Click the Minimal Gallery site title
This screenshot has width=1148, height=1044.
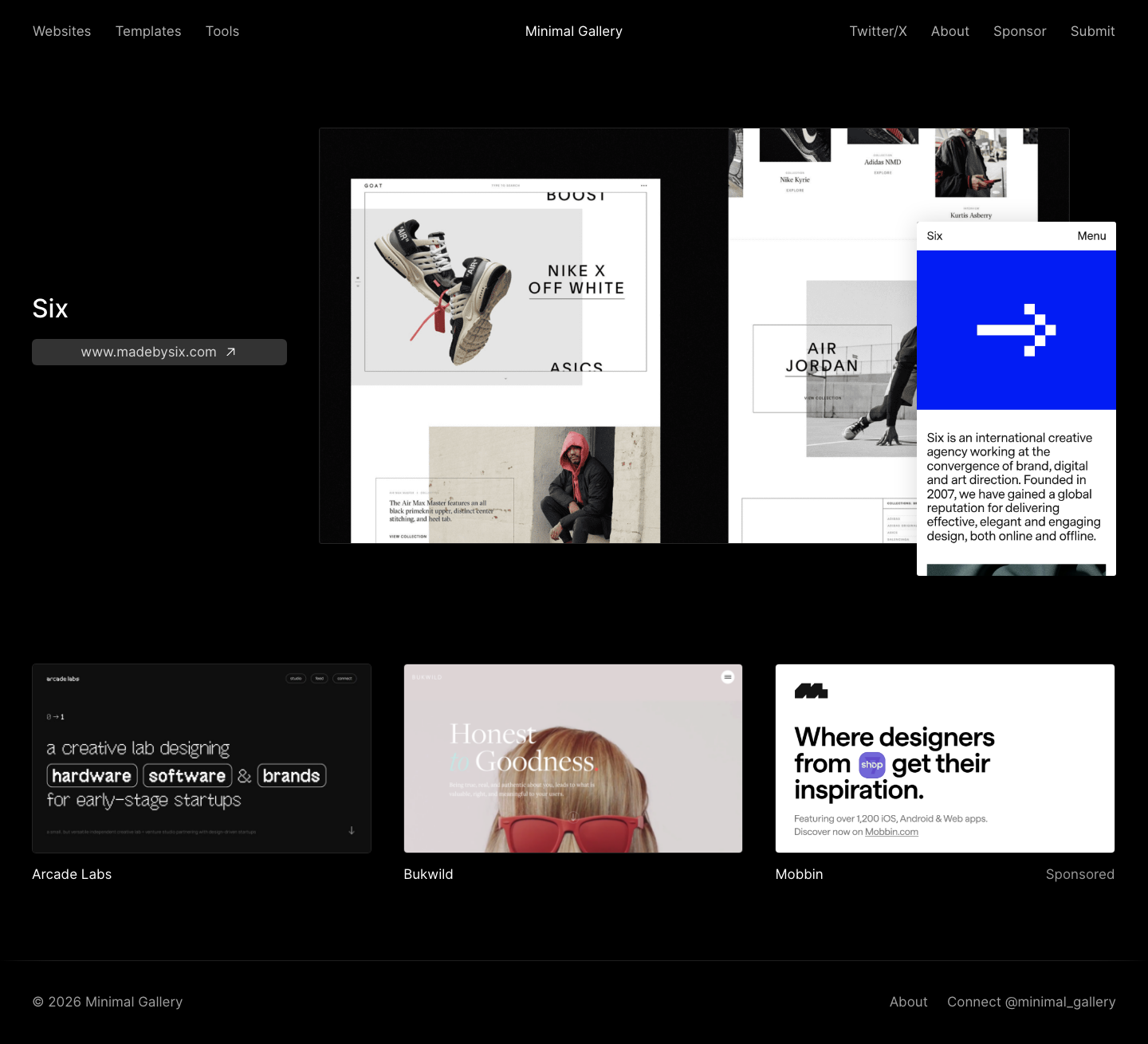point(574,31)
